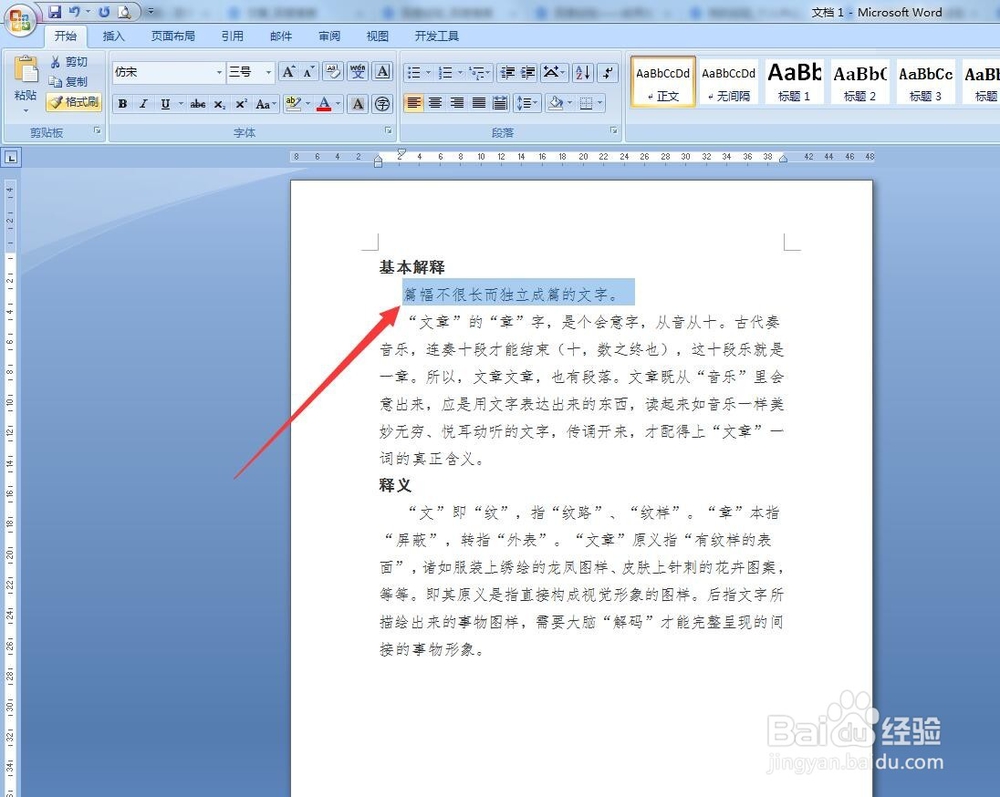This screenshot has width=1000, height=797.
Task: Toggle Bold formatting
Action: (123, 103)
